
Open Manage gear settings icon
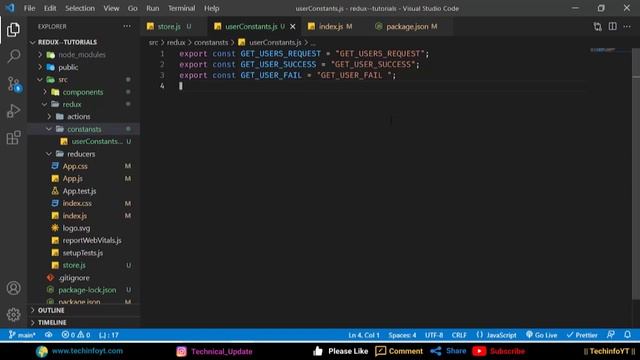pos(13,315)
